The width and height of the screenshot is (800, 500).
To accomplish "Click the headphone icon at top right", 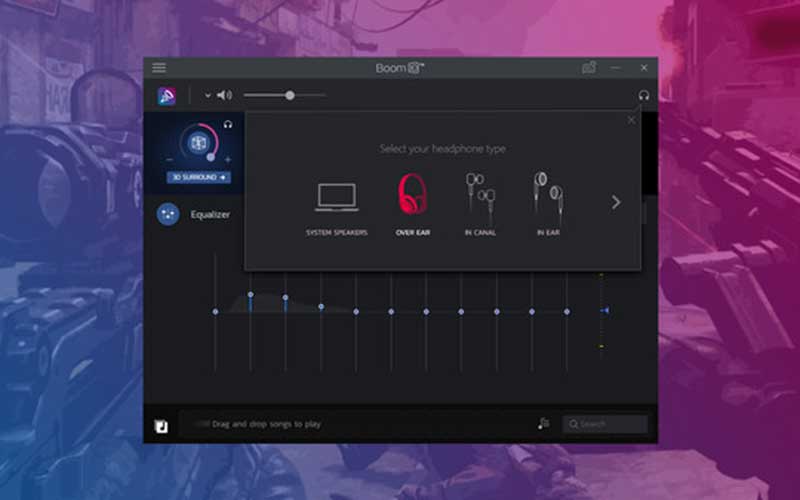I will tap(643, 96).
